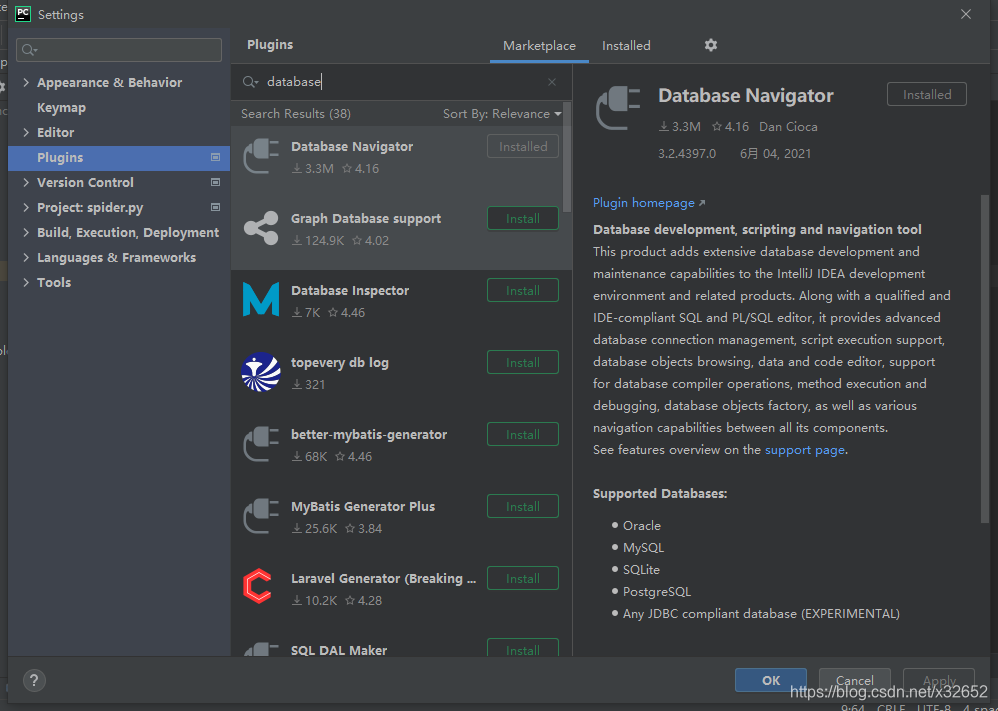Viewport: 998px width, 711px height.
Task: Select SQL DAL Maker plugin title
Action: point(339,650)
